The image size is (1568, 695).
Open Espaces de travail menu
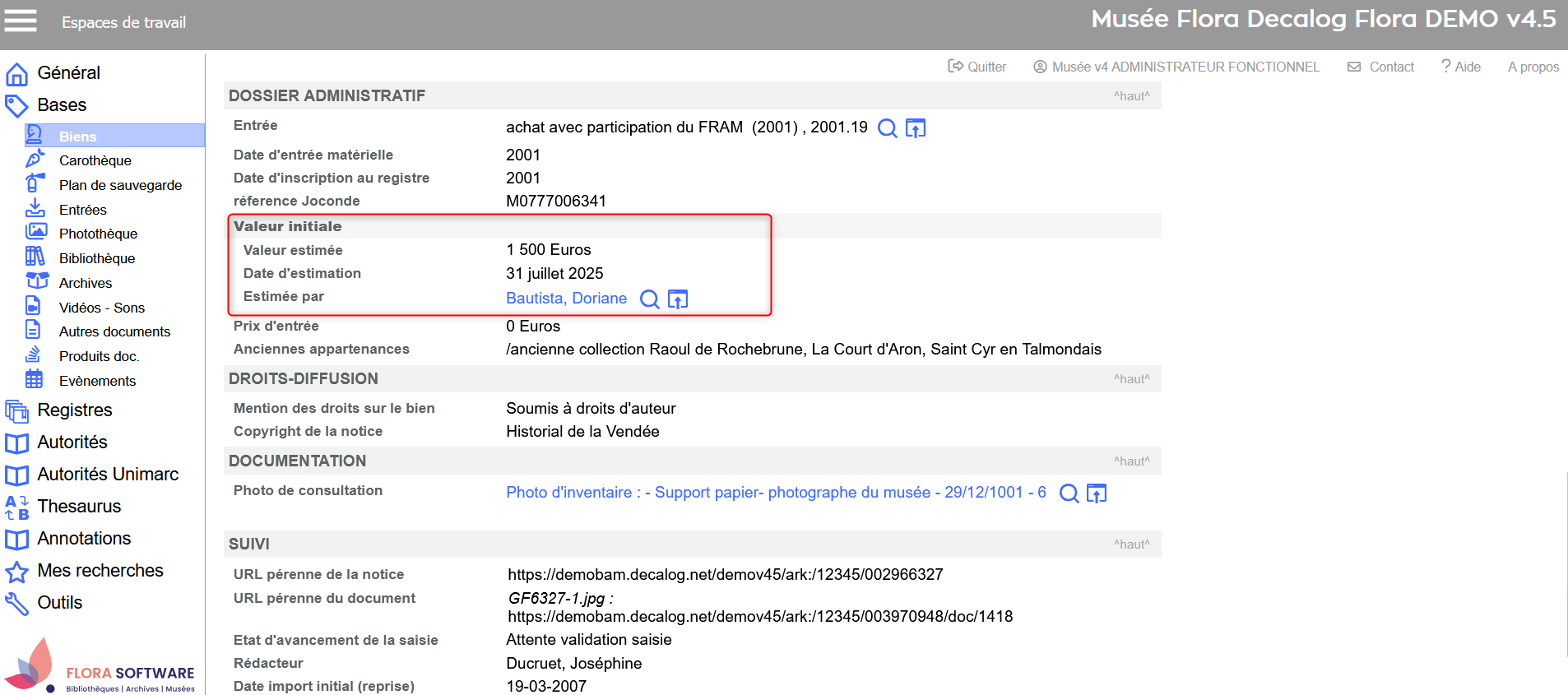123,22
